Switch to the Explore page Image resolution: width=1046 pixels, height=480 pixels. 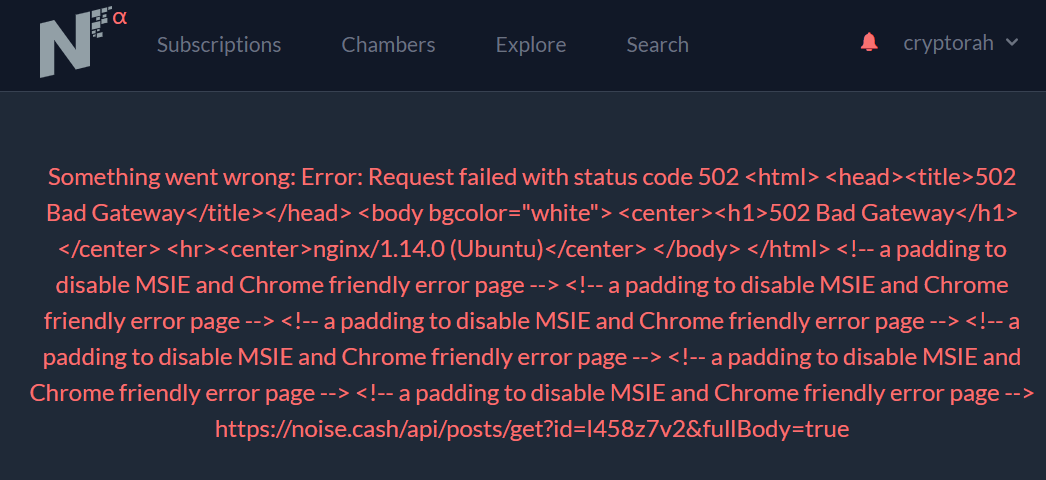[531, 45]
